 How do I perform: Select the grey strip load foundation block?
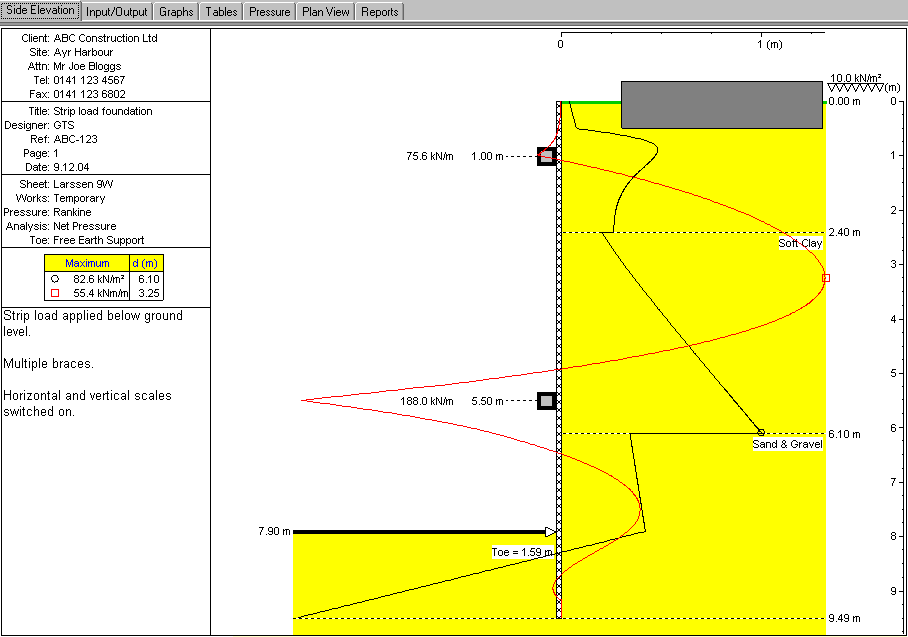pyautogui.click(x=721, y=105)
